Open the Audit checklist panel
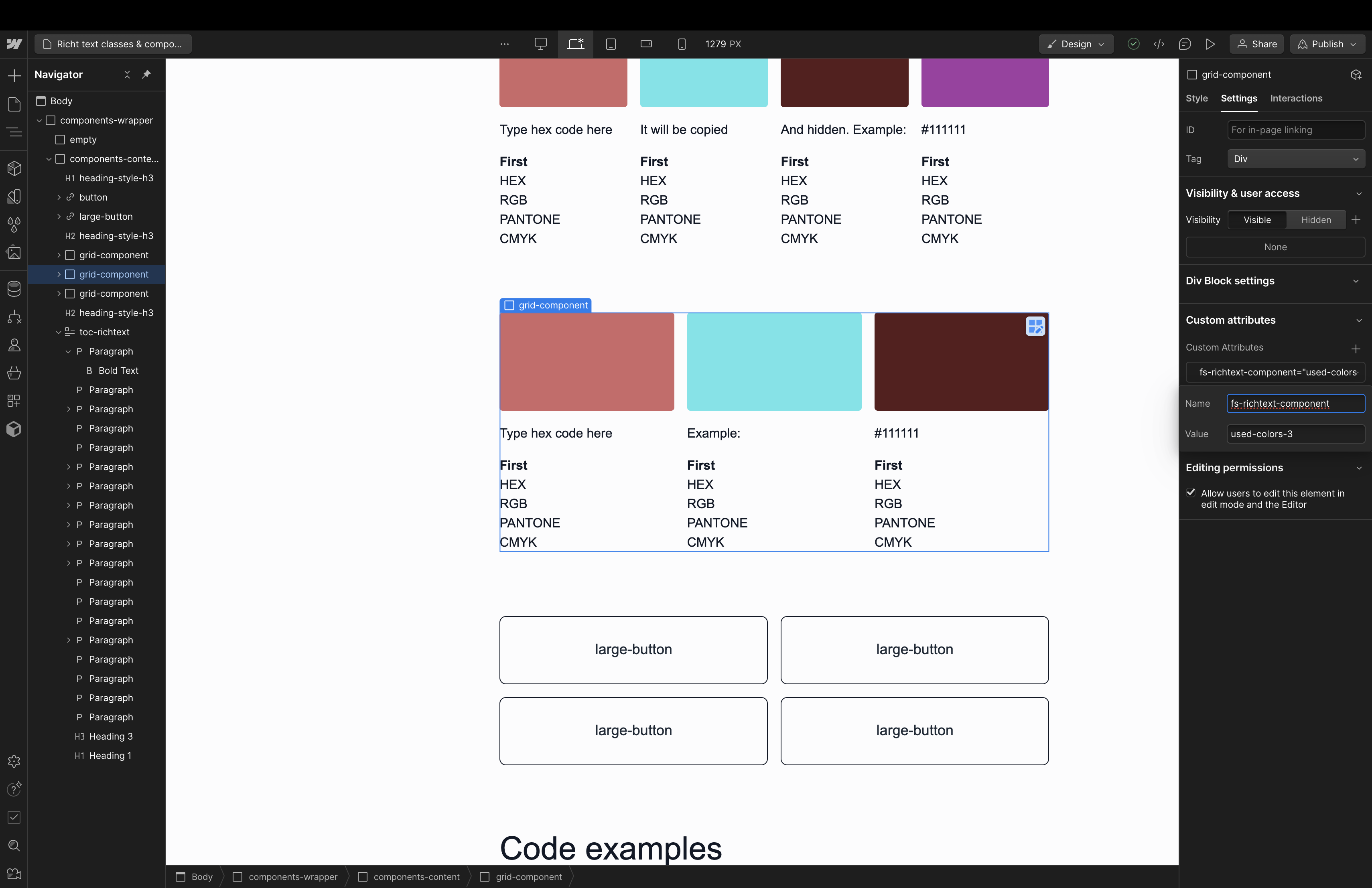 (x=14, y=817)
